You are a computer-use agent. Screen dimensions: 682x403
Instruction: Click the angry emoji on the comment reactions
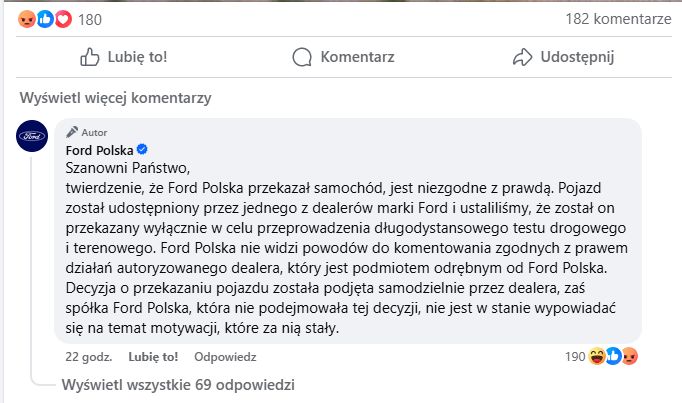(x=630, y=355)
